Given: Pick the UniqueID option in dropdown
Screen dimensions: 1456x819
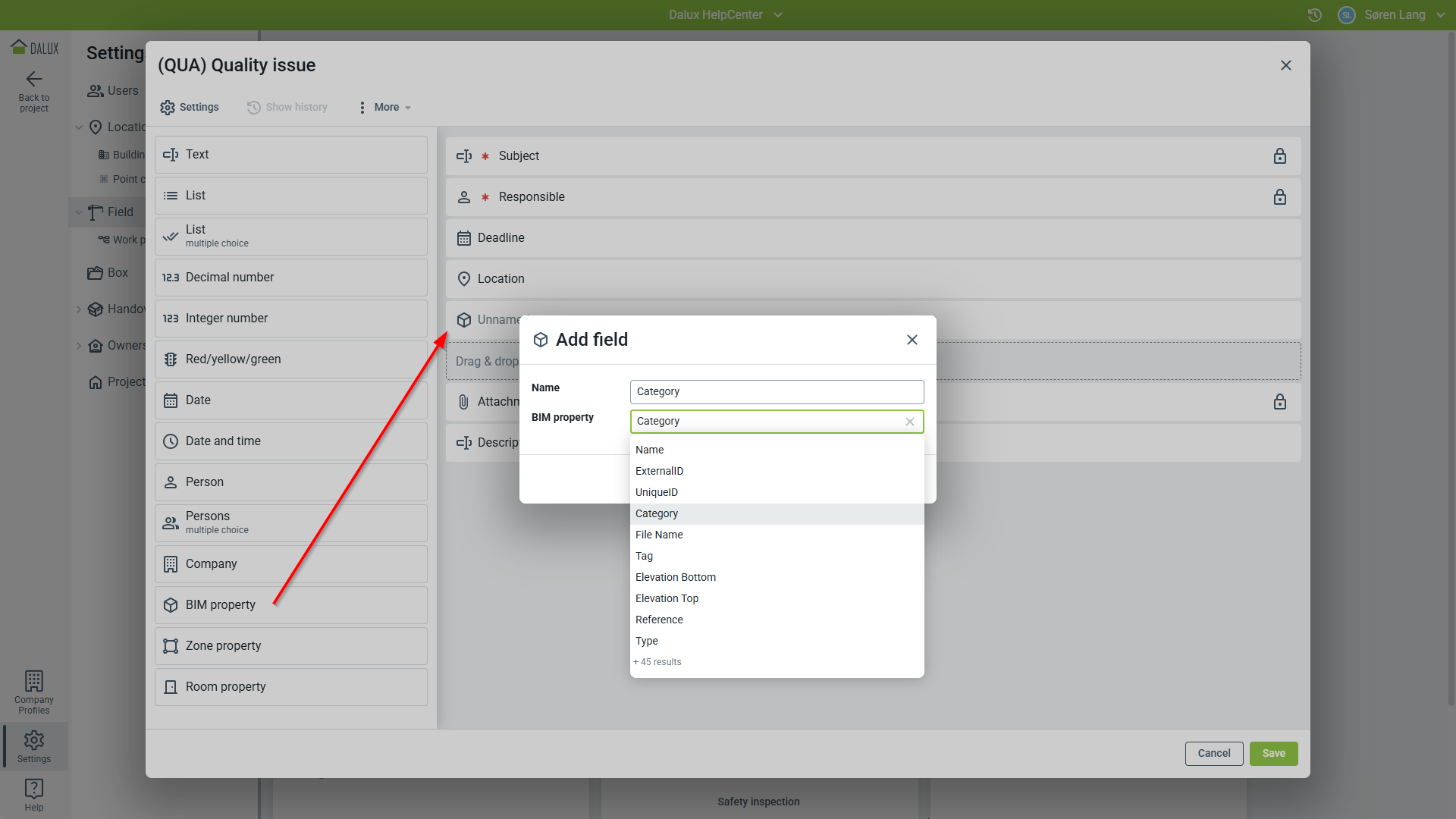Looking at the screenshot, I should (x=657, y=492).
